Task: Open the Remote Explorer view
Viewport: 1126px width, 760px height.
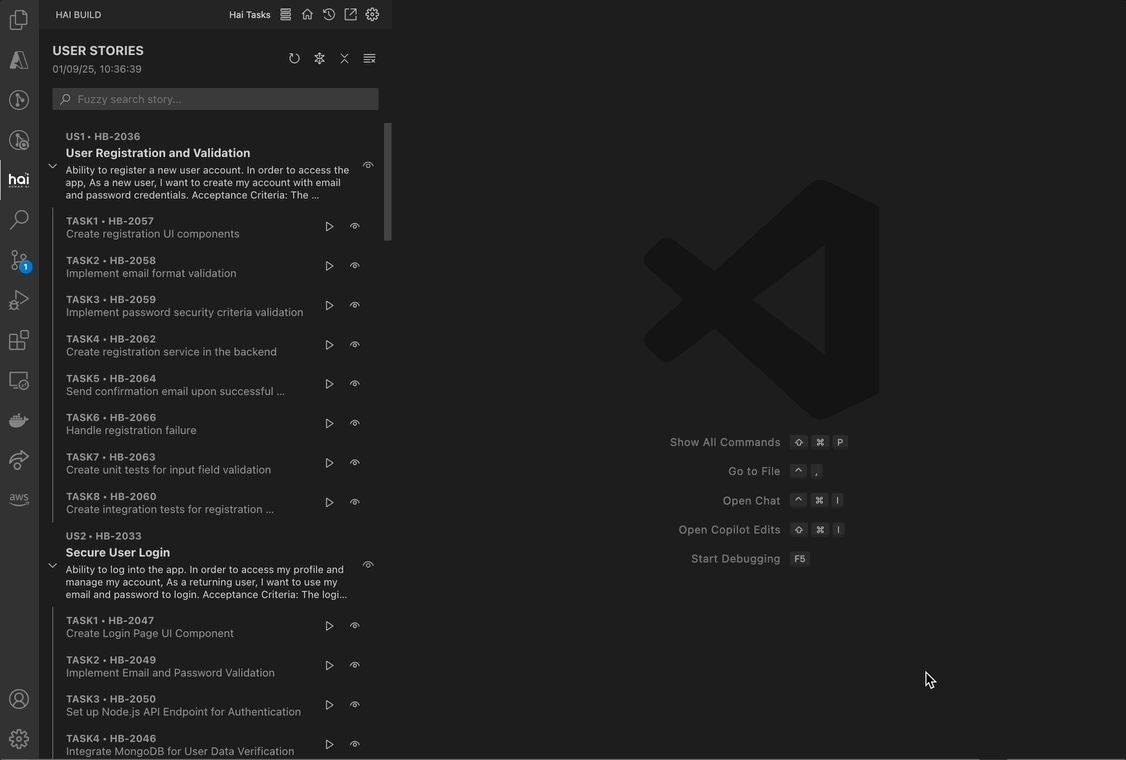Action: 18,380
